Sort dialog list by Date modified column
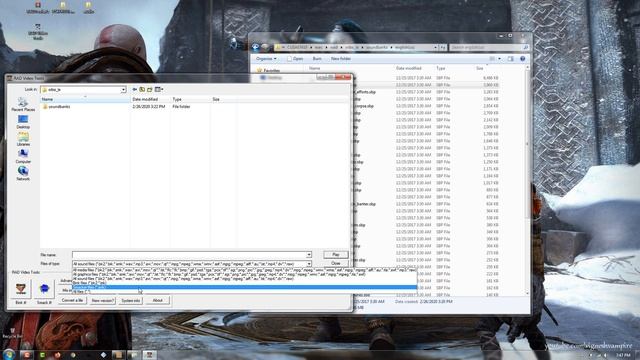The height and width of the screenshot is (360, 640). coord(150,99)
